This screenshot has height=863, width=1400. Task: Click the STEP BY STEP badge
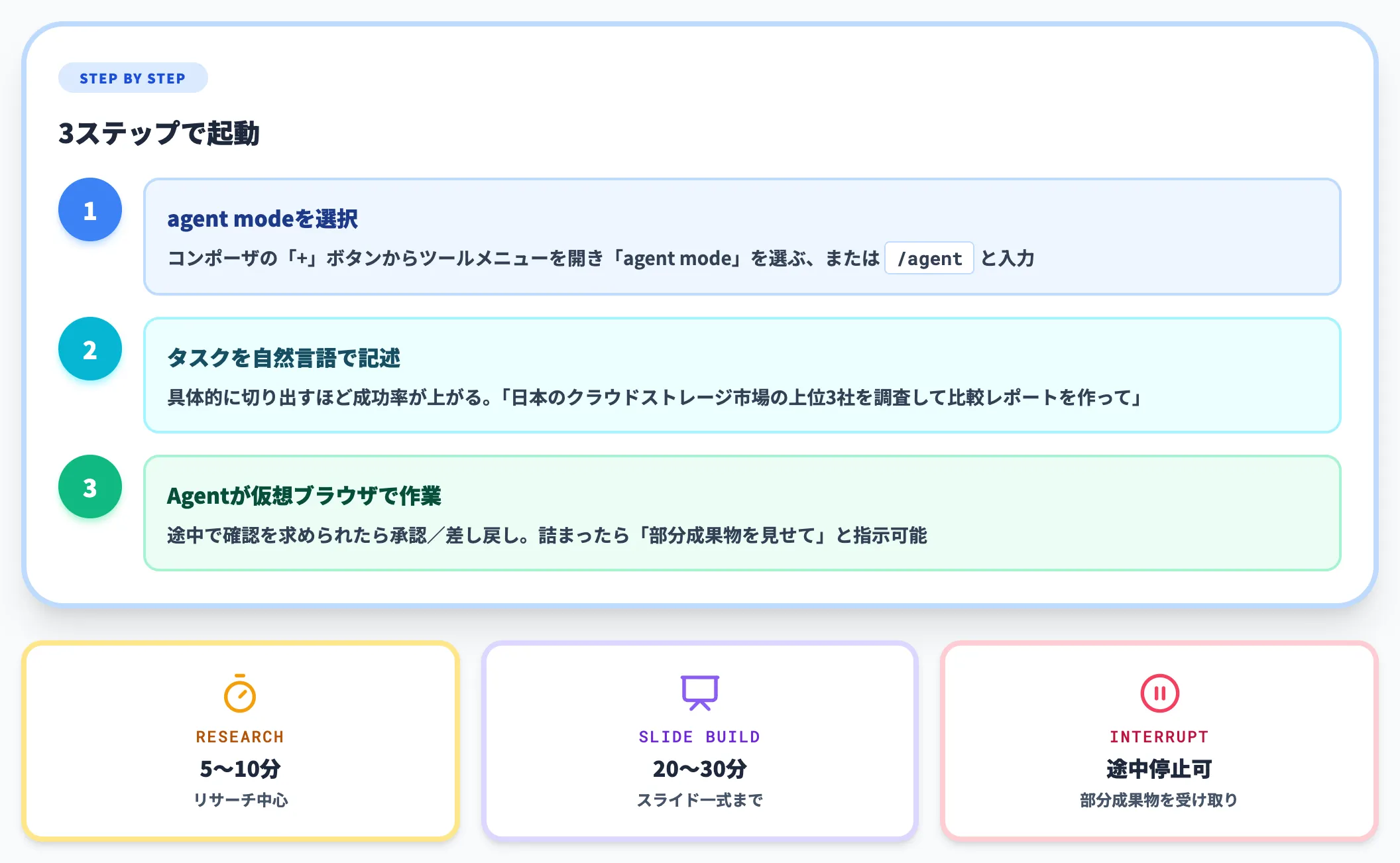click(133, 78)
